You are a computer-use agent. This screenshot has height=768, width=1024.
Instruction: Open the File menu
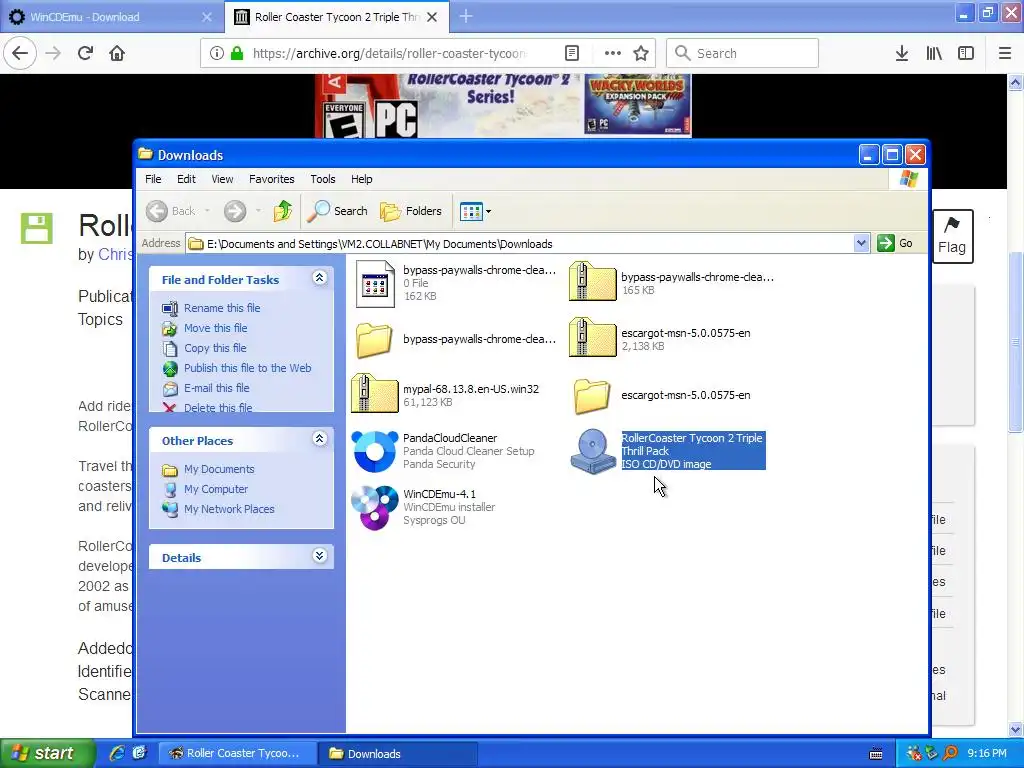pos(153,179)
